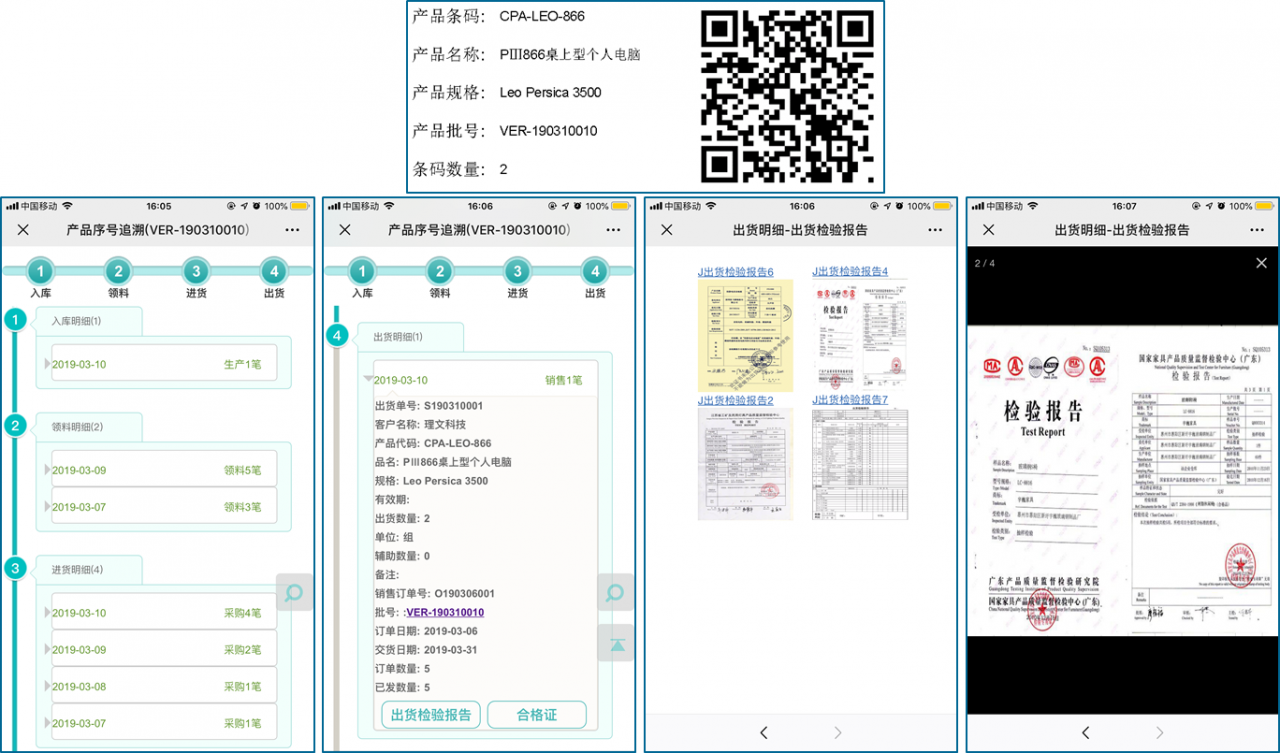Click the product code CPA-LEO-866 in label
Screen dimensions: 1280x753
pyautogui.click(x=542, y=16)
